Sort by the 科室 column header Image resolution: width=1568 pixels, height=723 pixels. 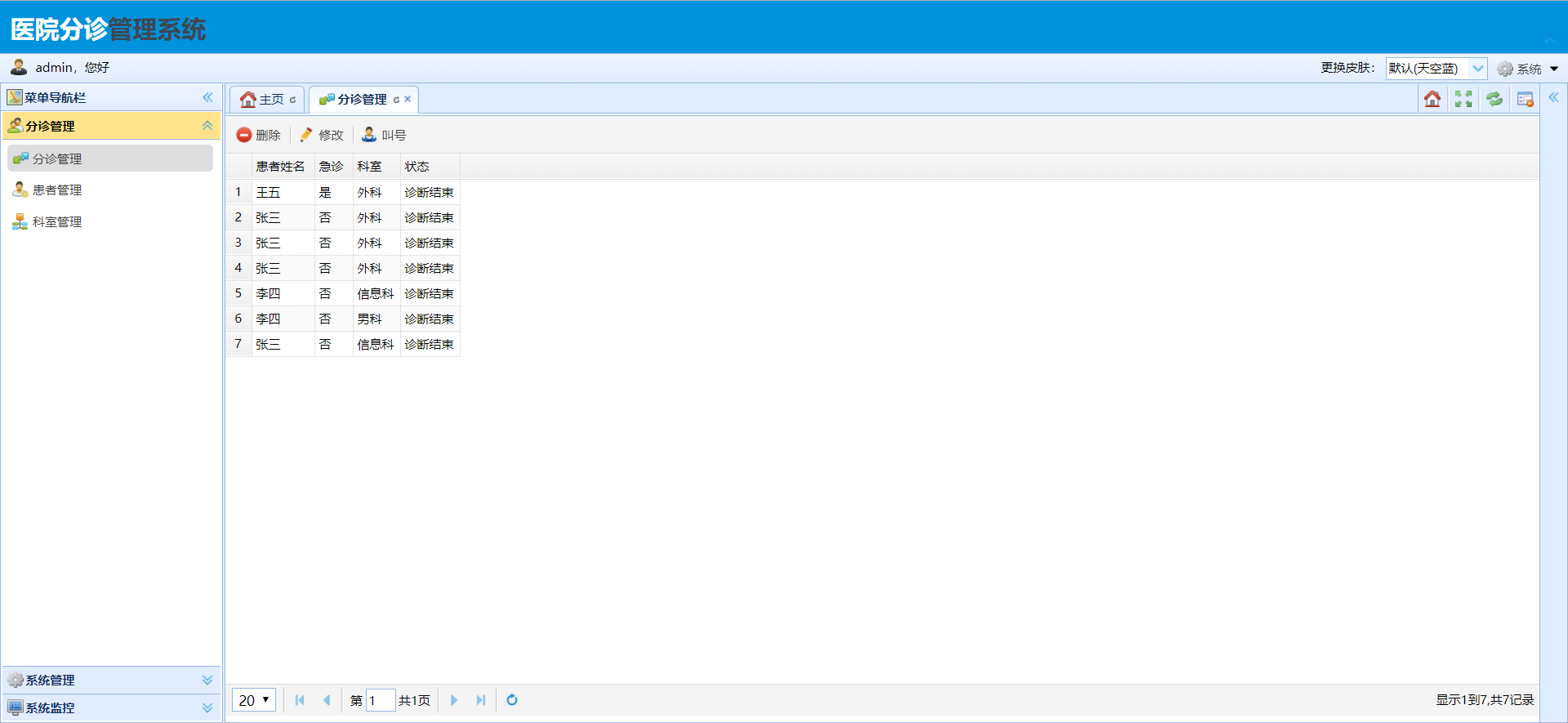[x=376, y=167]
